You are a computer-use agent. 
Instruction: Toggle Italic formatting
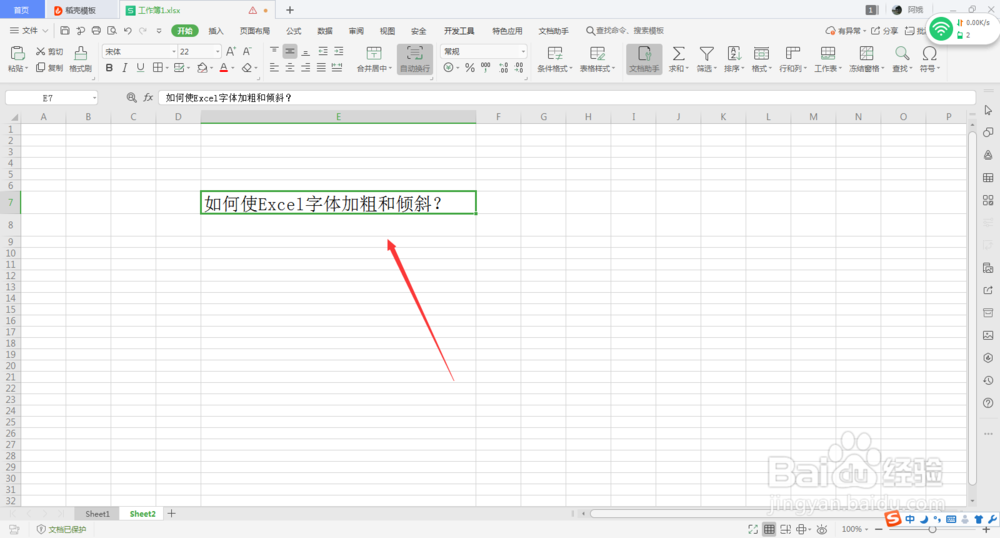(124, 68)
